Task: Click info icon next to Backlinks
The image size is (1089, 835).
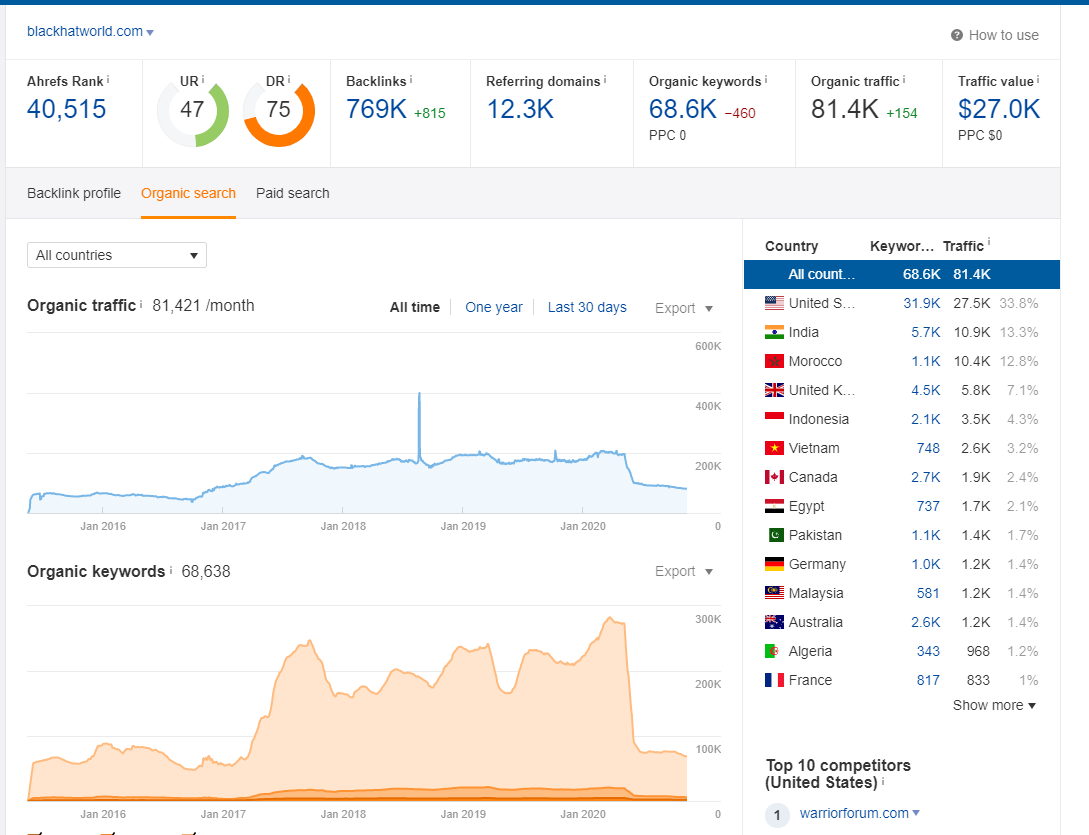Action: tap(410, 80)
